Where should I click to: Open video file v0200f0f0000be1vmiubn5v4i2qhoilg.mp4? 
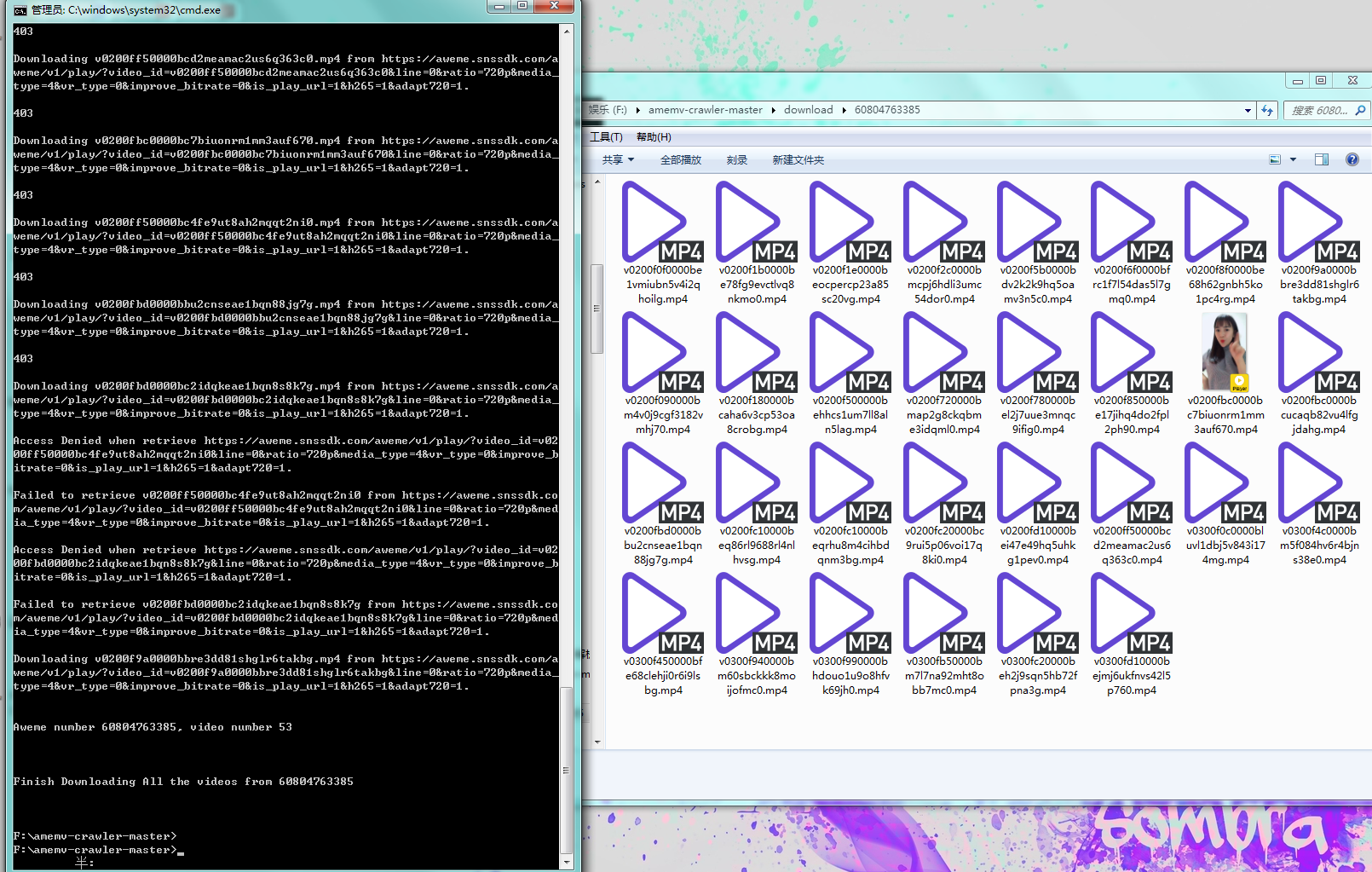(663, 243)
